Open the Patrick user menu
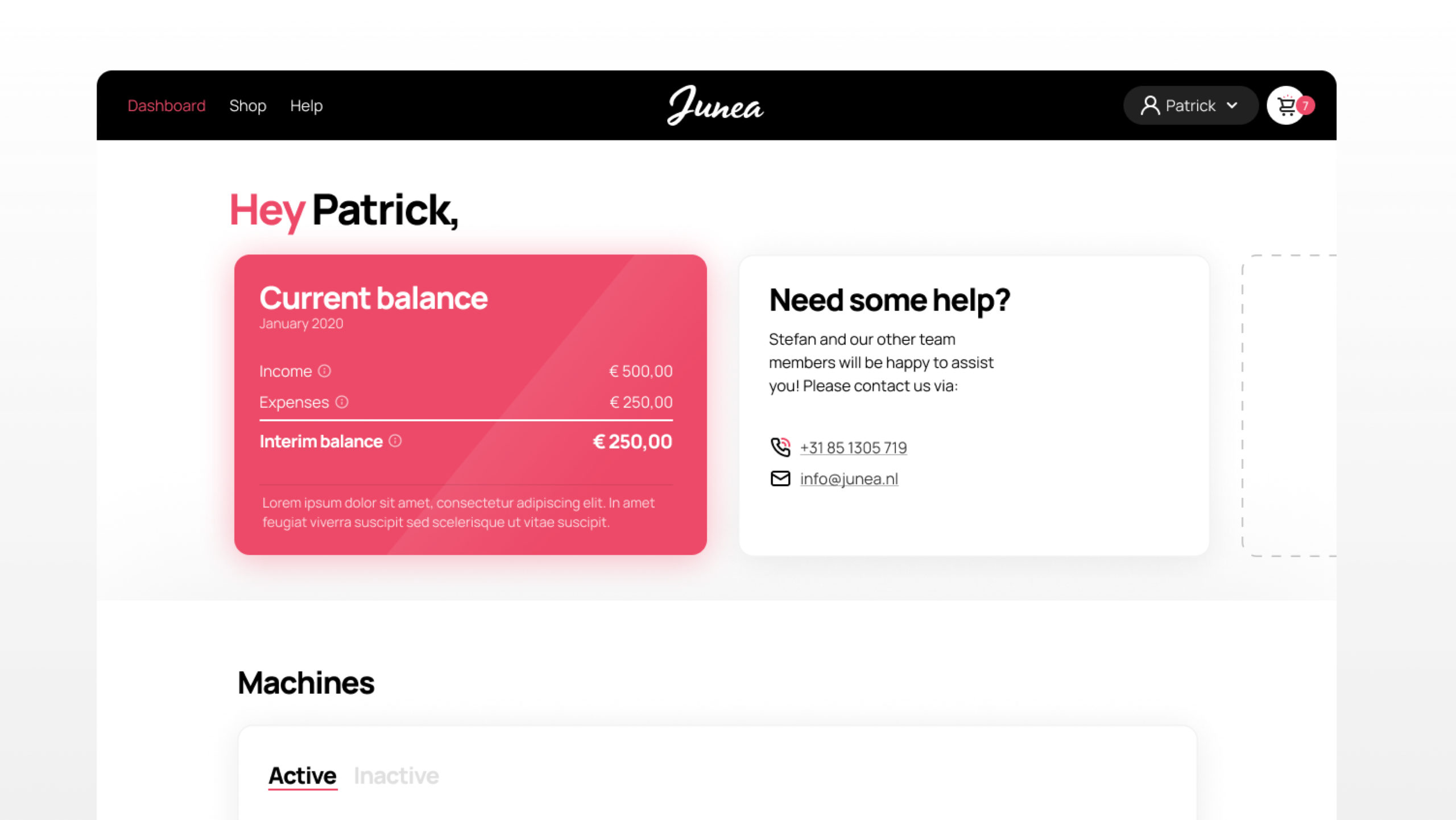1456x820 pixels. pyautogui.click(x=1190, y=105)
